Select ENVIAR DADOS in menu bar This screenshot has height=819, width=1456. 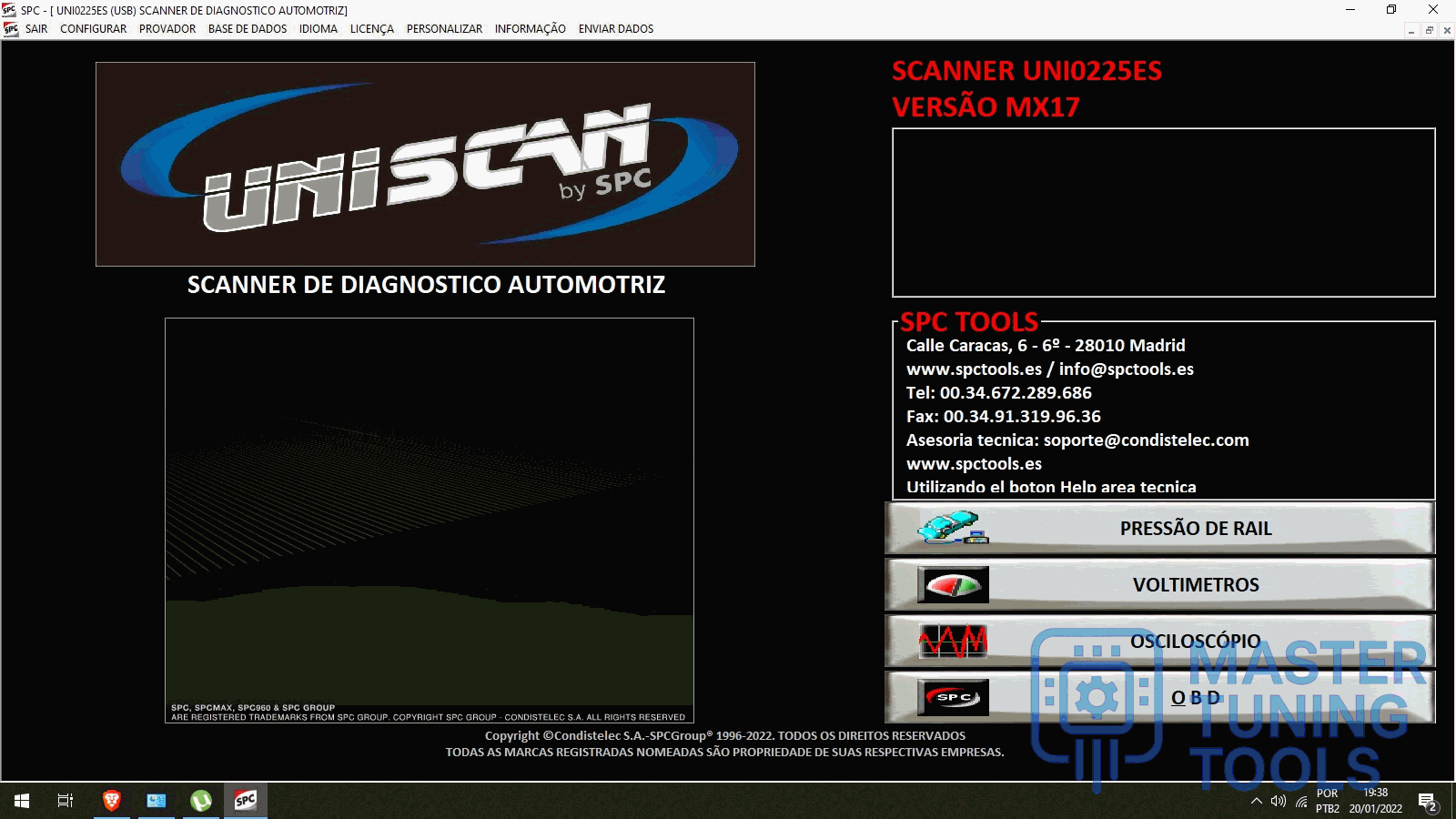click(x=615, y=29)
